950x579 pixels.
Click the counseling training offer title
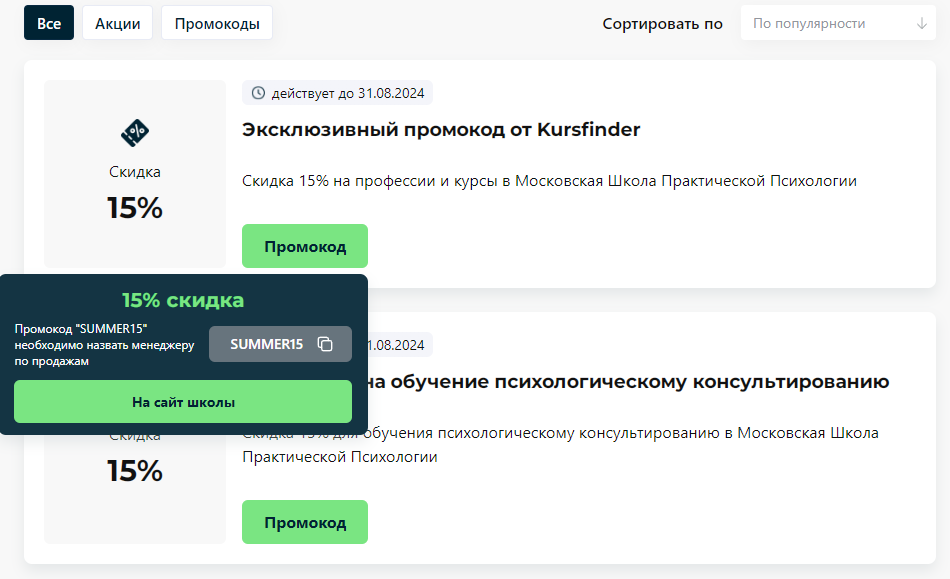click(x=628, y=382)
